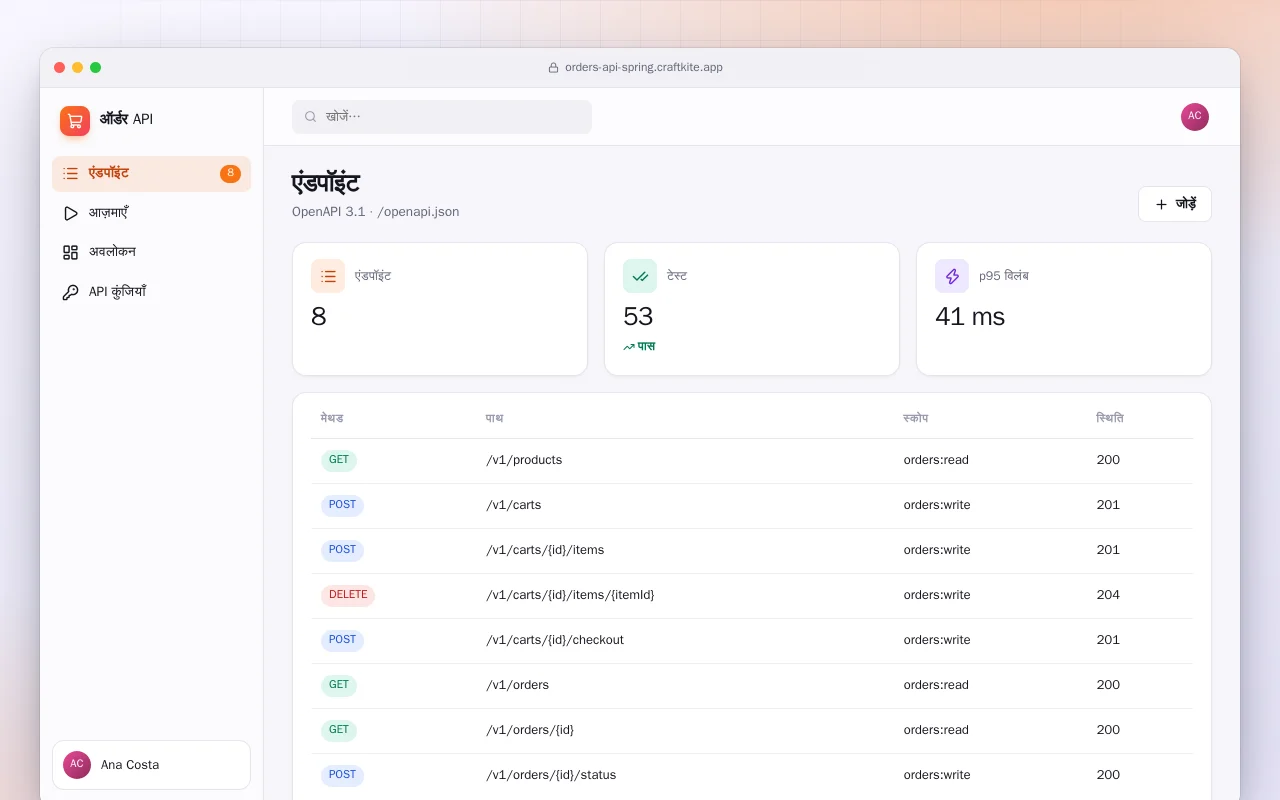
Task: Click the स्कोप column header
Action: 916,418
